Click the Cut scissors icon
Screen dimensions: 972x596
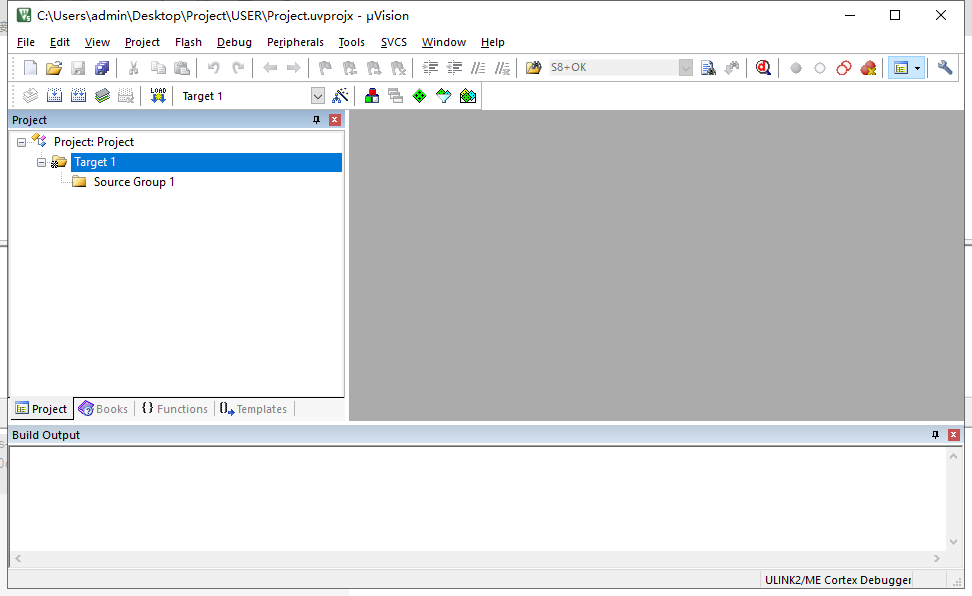133,68
